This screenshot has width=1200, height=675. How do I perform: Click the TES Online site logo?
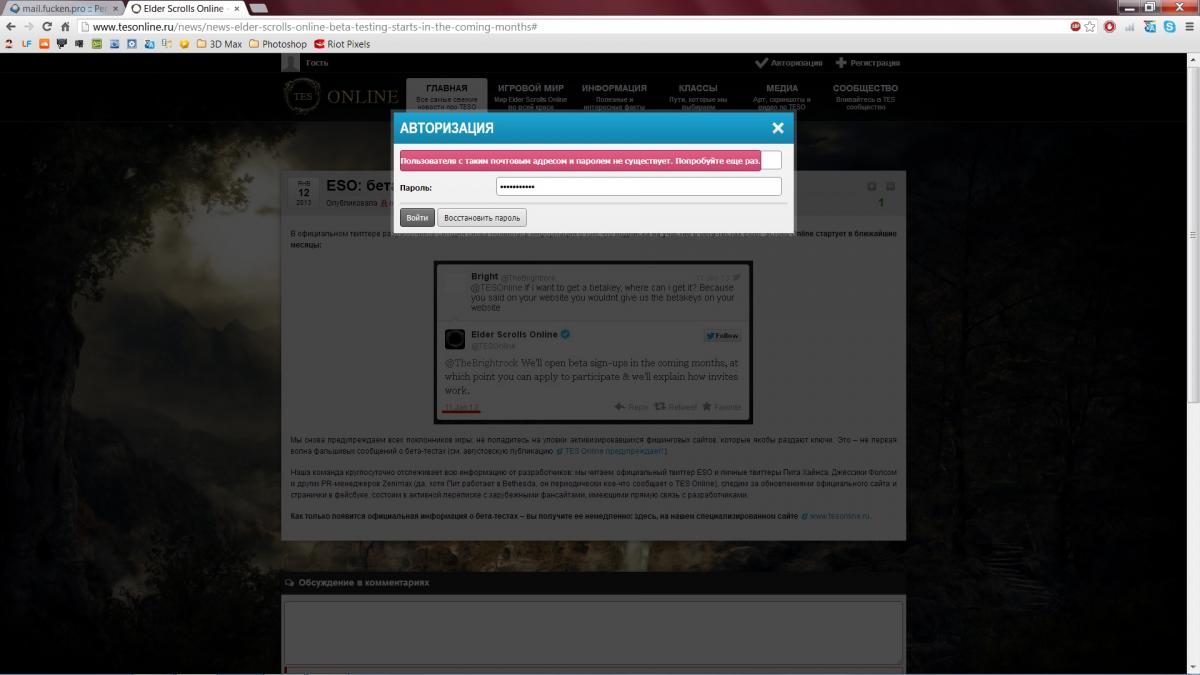pyautogui.click(x=342, y=97)
